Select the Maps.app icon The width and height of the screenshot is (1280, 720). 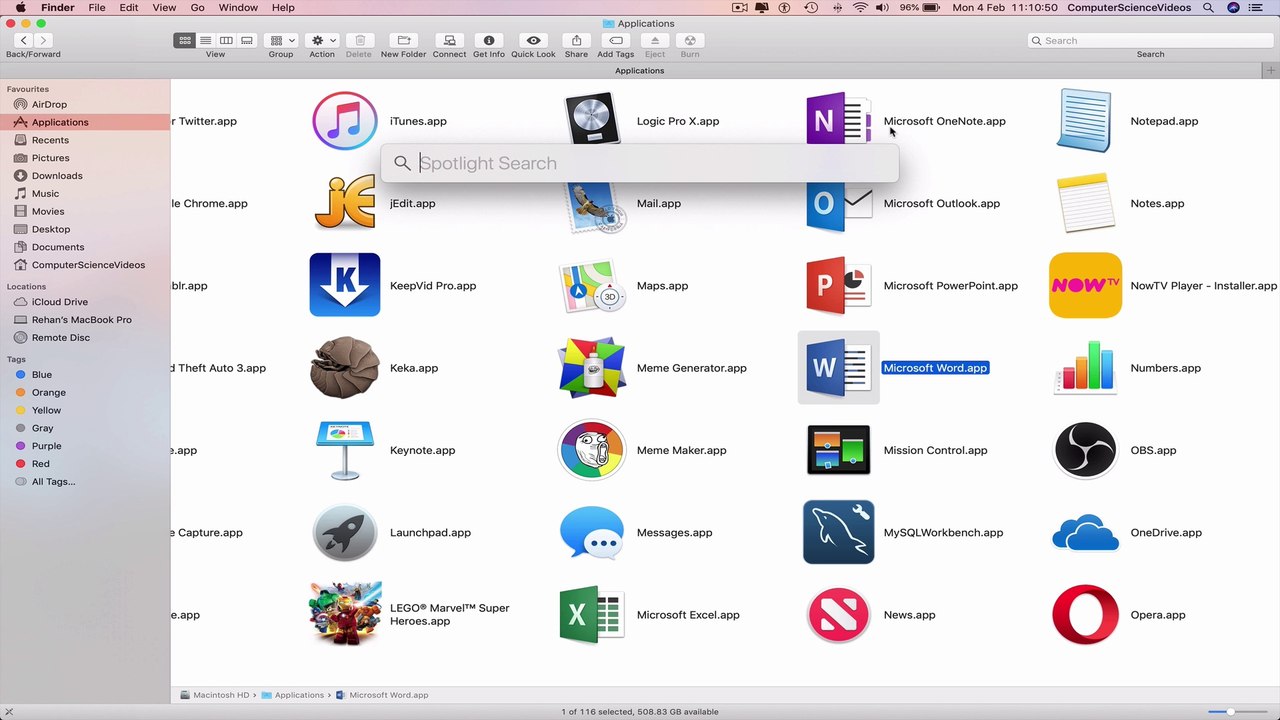(x=594, y=286)
